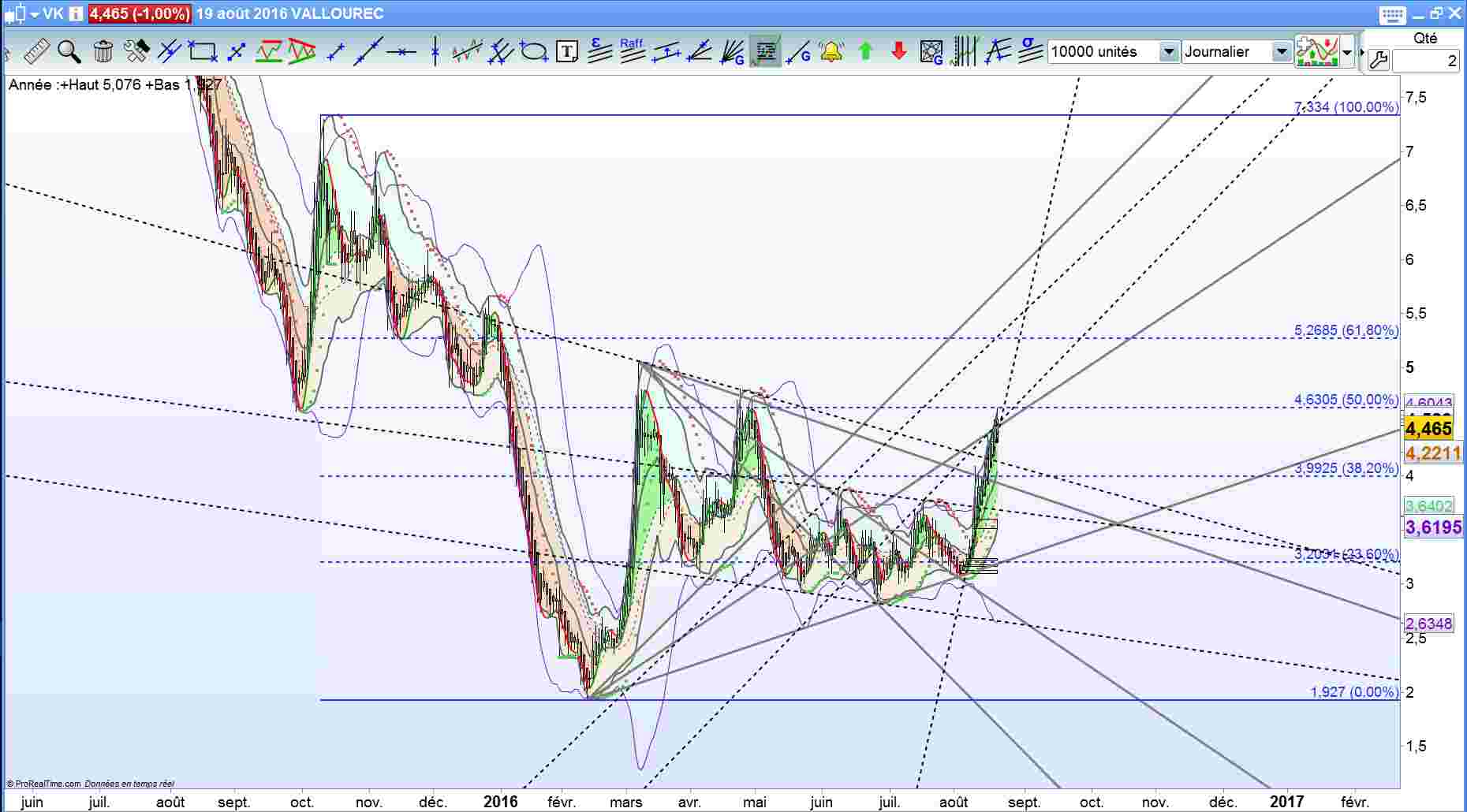
Task: Expand the arrow beside add-indicator button
Action: pyautogui.click(x=1347, y=52)
